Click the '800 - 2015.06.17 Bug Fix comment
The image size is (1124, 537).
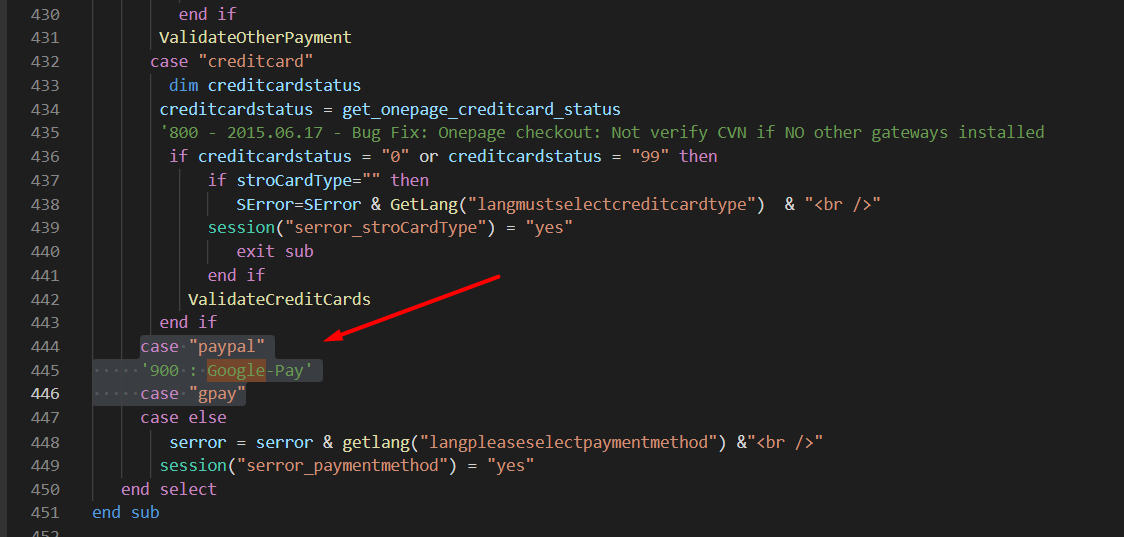602,133
